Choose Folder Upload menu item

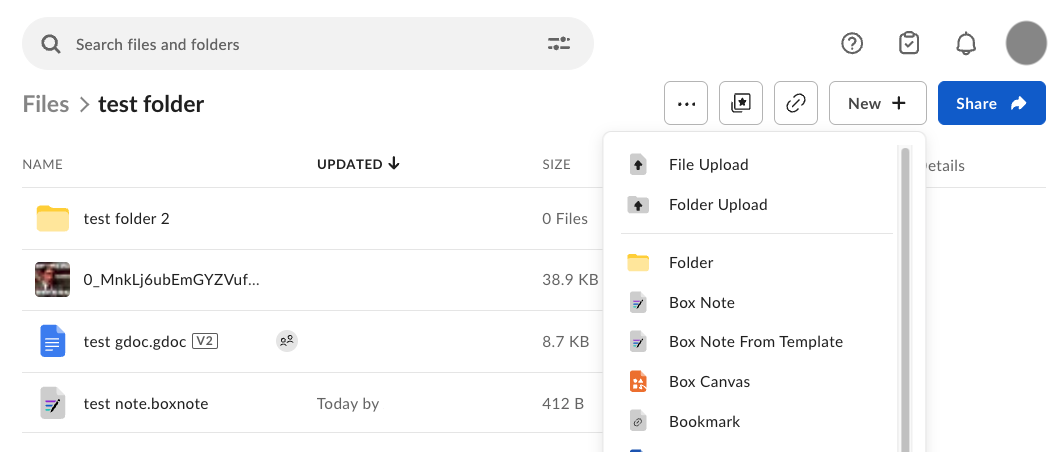pos(717,205)
